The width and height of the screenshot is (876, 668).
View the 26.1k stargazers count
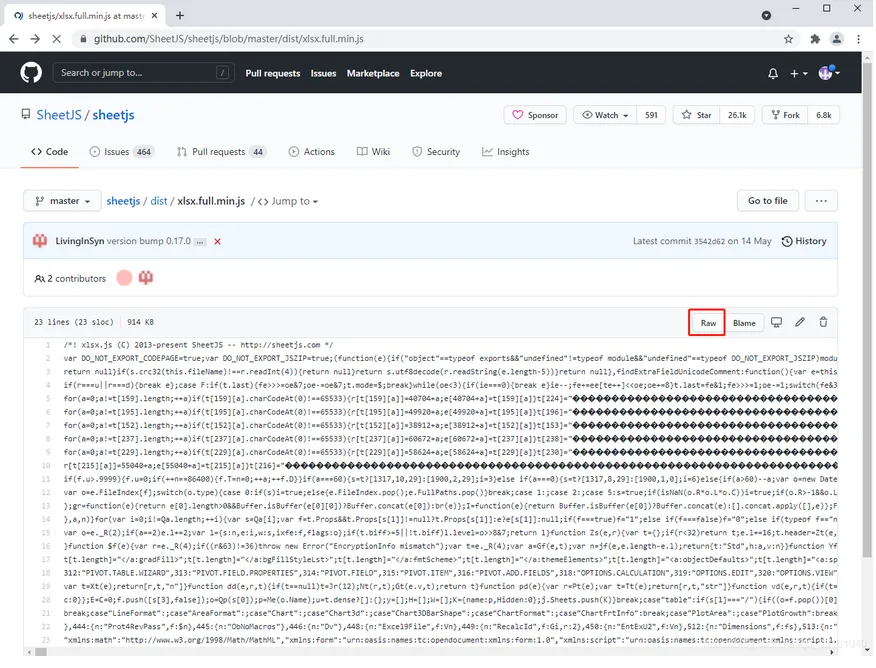click(737, 115)
